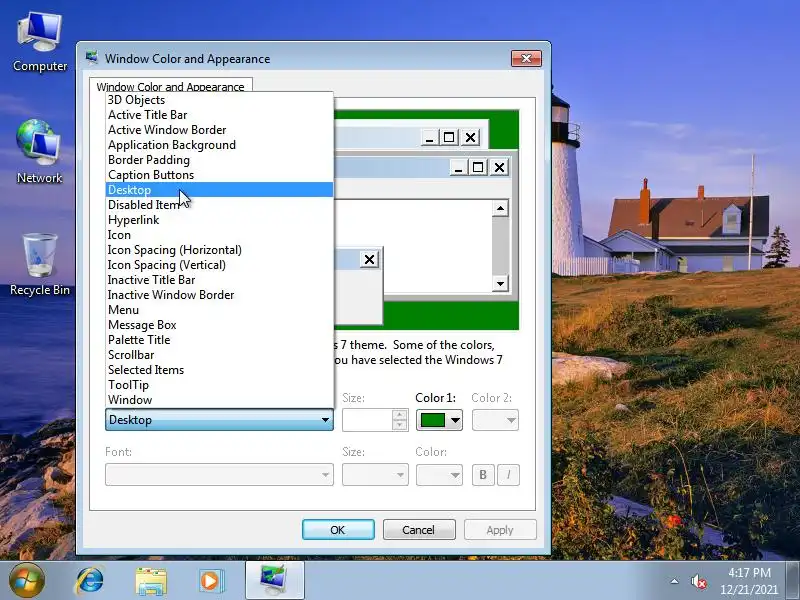The image size is (800, 600).
Task: Open the Computer desktop icon
Action: 39,43
